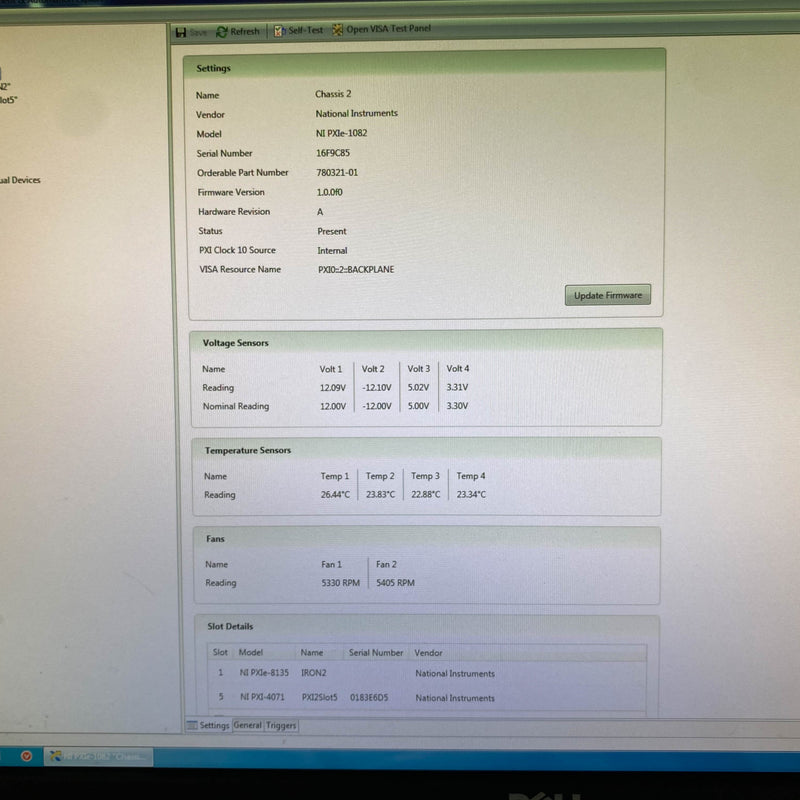Click the icon next to the Settings tab
The height and width of the screenshot is (800, 800).
coord(190,726)
